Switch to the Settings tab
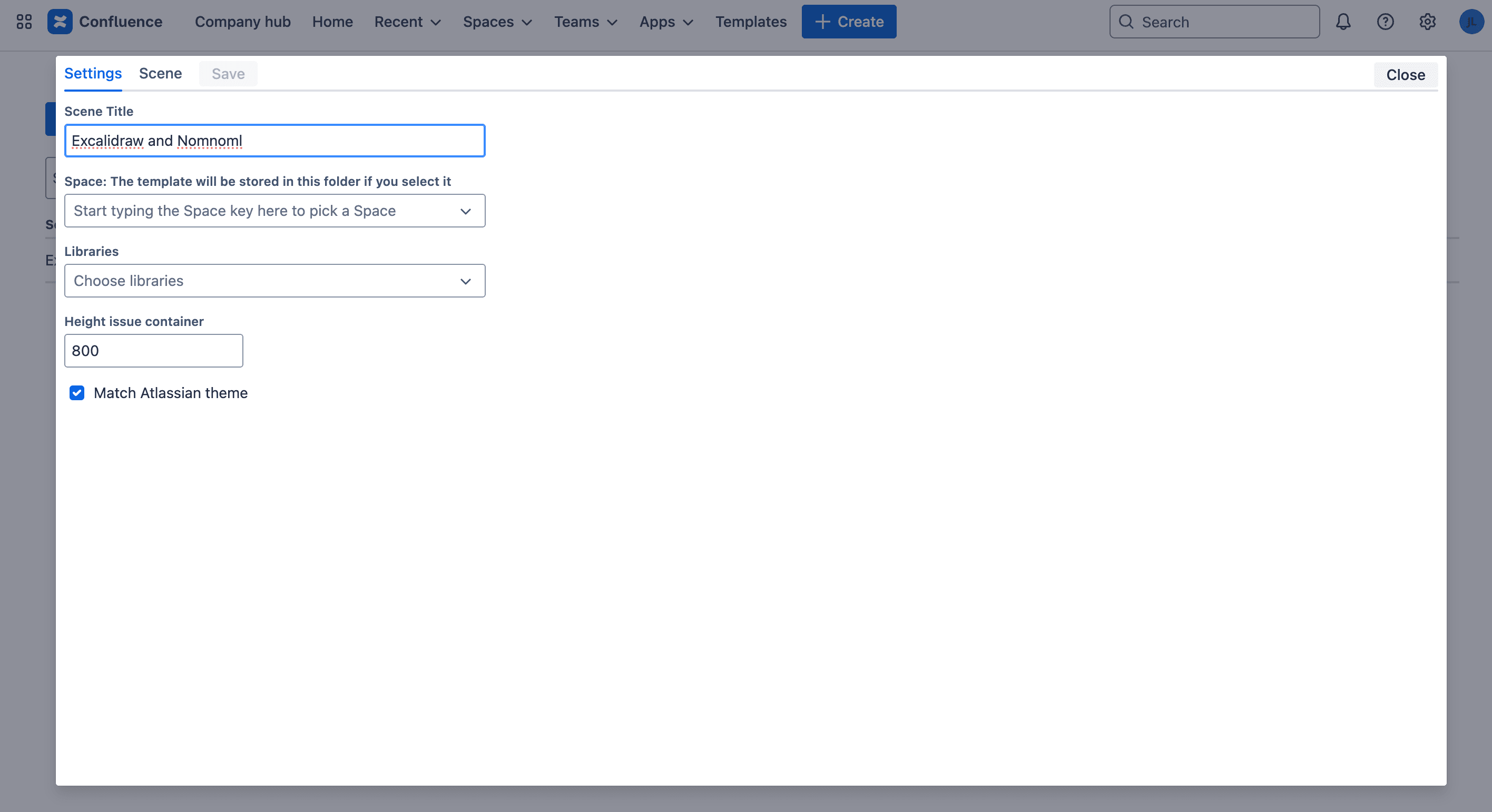1492x812 pixels. (x=93, y=74)
